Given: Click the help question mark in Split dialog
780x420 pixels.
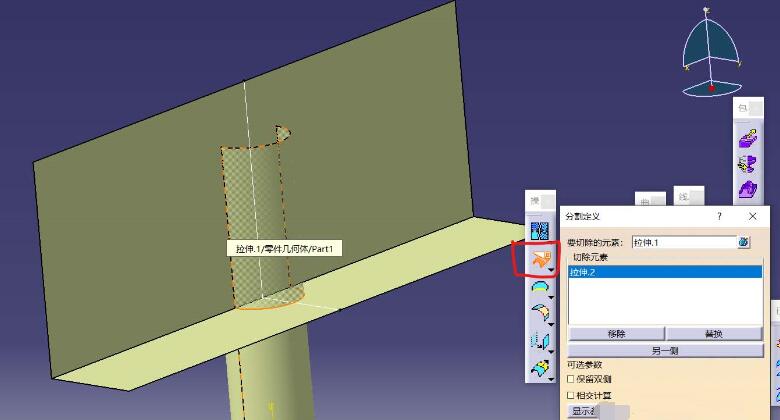Looking at the screenshot, I should (719, 216).
